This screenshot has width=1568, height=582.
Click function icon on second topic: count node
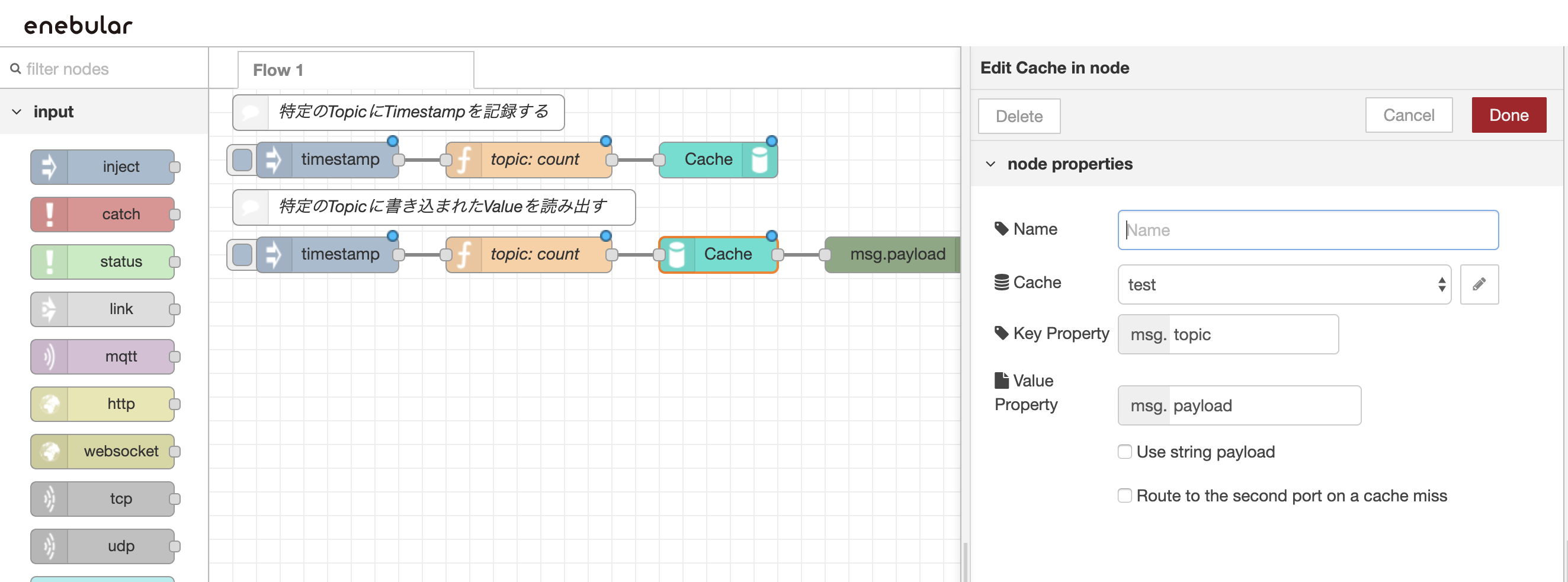coord(464,254)
